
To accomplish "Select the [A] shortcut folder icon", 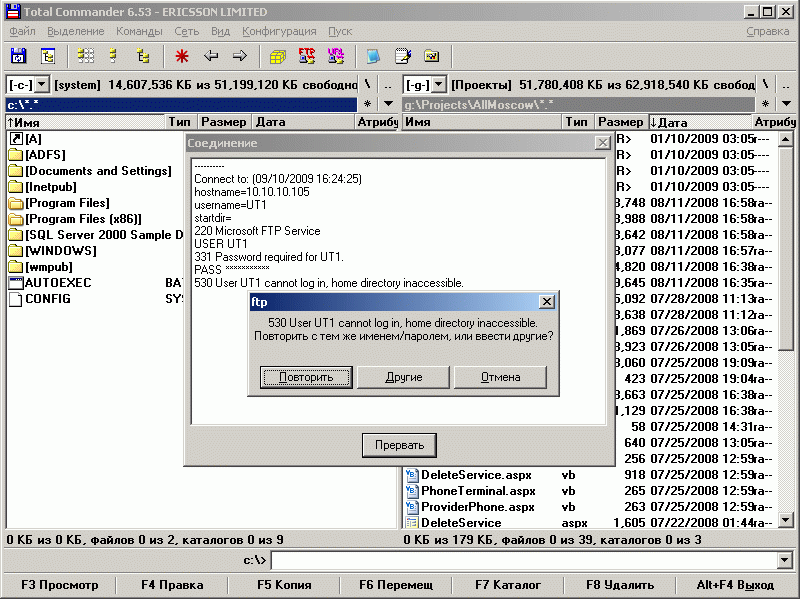I will coord(16,139).
